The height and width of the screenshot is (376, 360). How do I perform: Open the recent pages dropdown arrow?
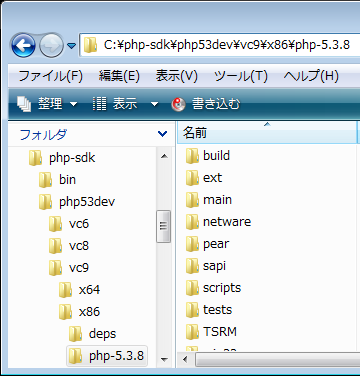(x=71, y=46)
